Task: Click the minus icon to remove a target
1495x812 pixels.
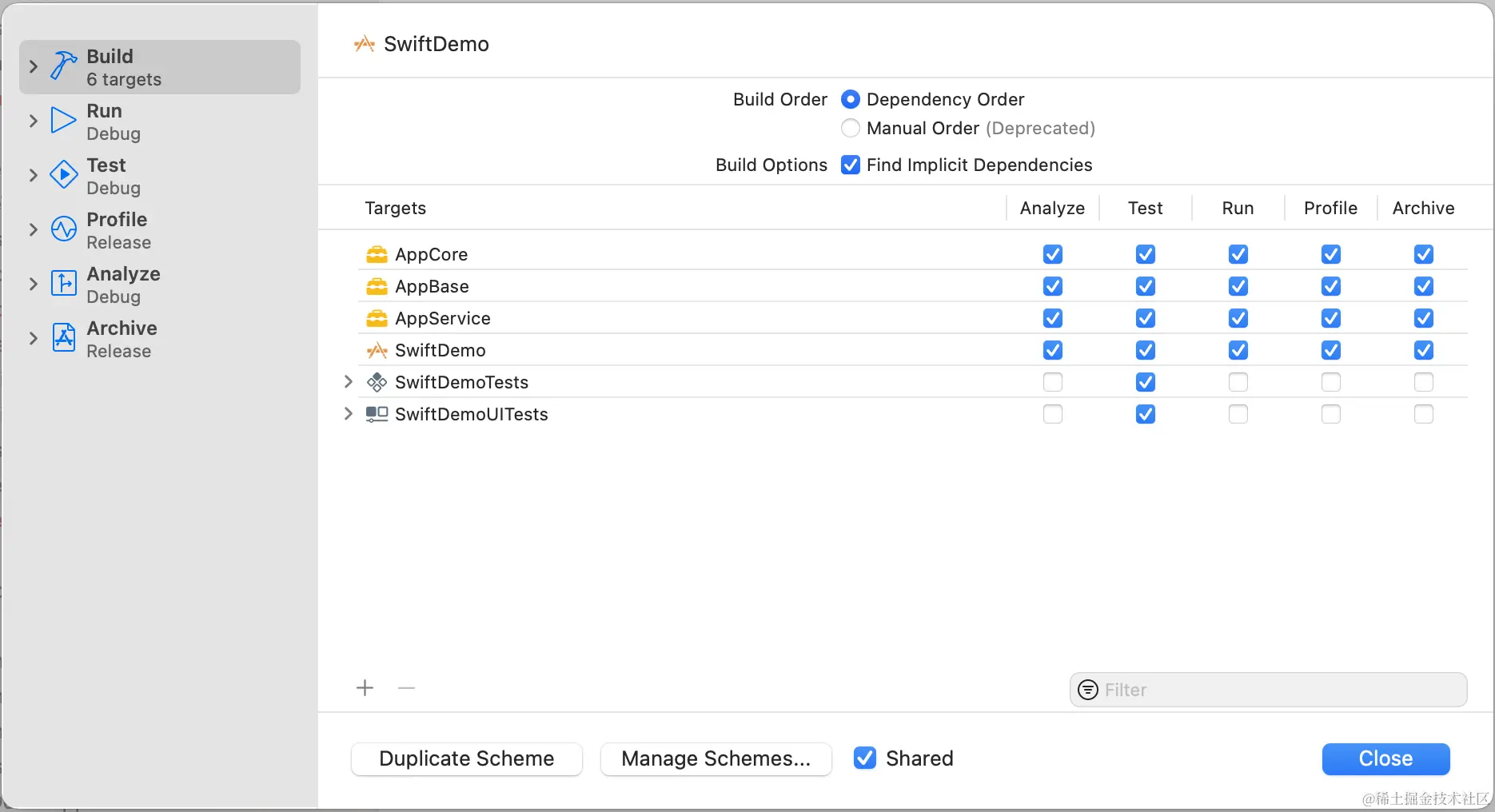Action: point(406,688)
